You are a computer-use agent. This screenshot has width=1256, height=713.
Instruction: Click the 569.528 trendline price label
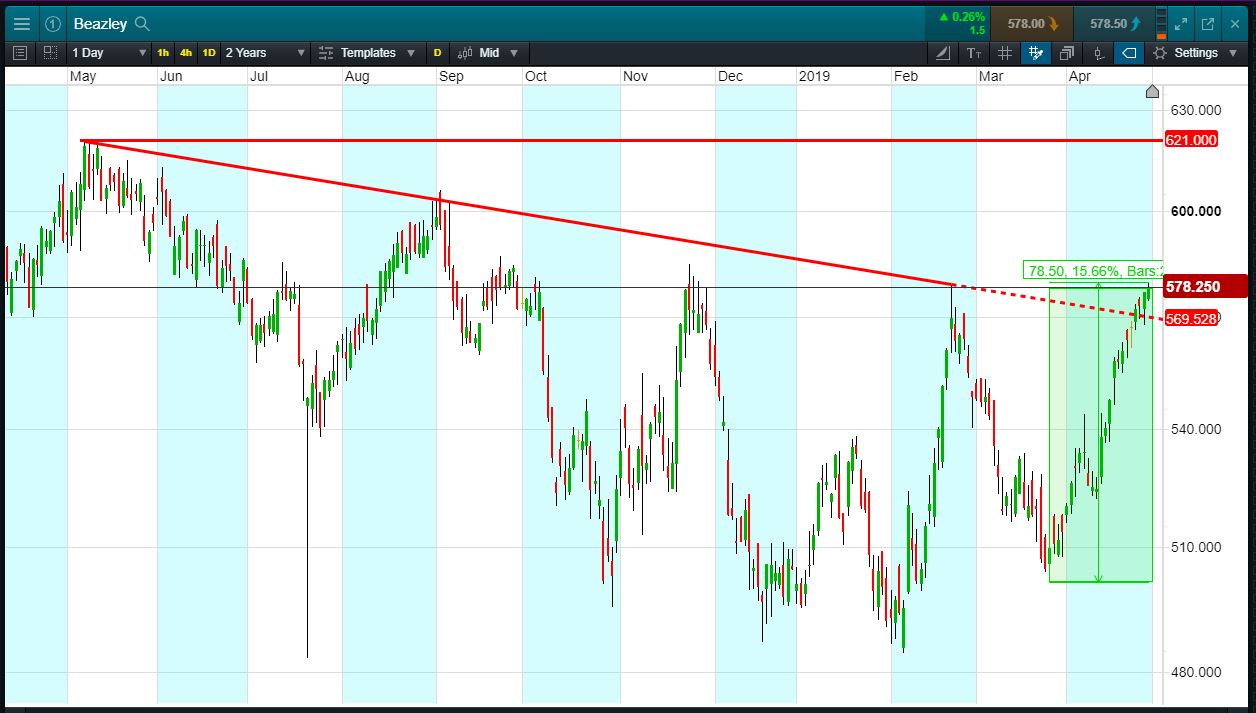pyautogui.click(x=1192, y=319)
